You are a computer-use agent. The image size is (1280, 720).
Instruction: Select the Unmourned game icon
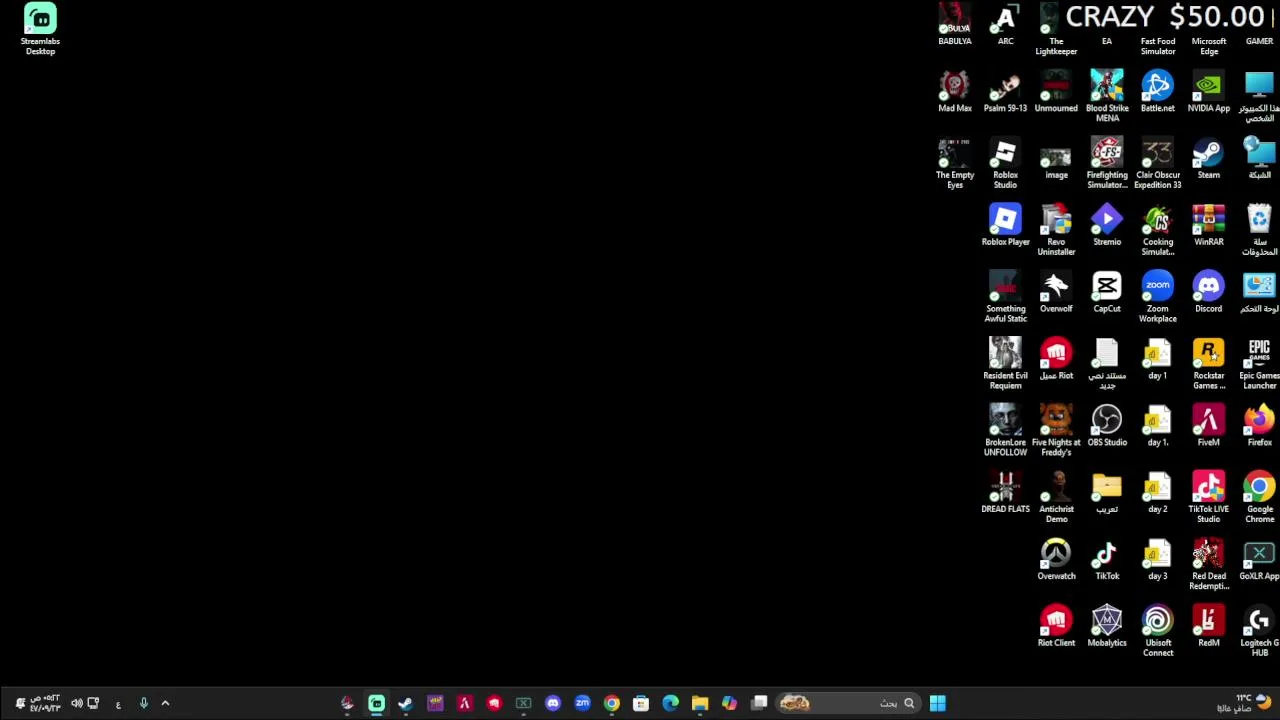pyautogui.click(x=1056, y=91)
